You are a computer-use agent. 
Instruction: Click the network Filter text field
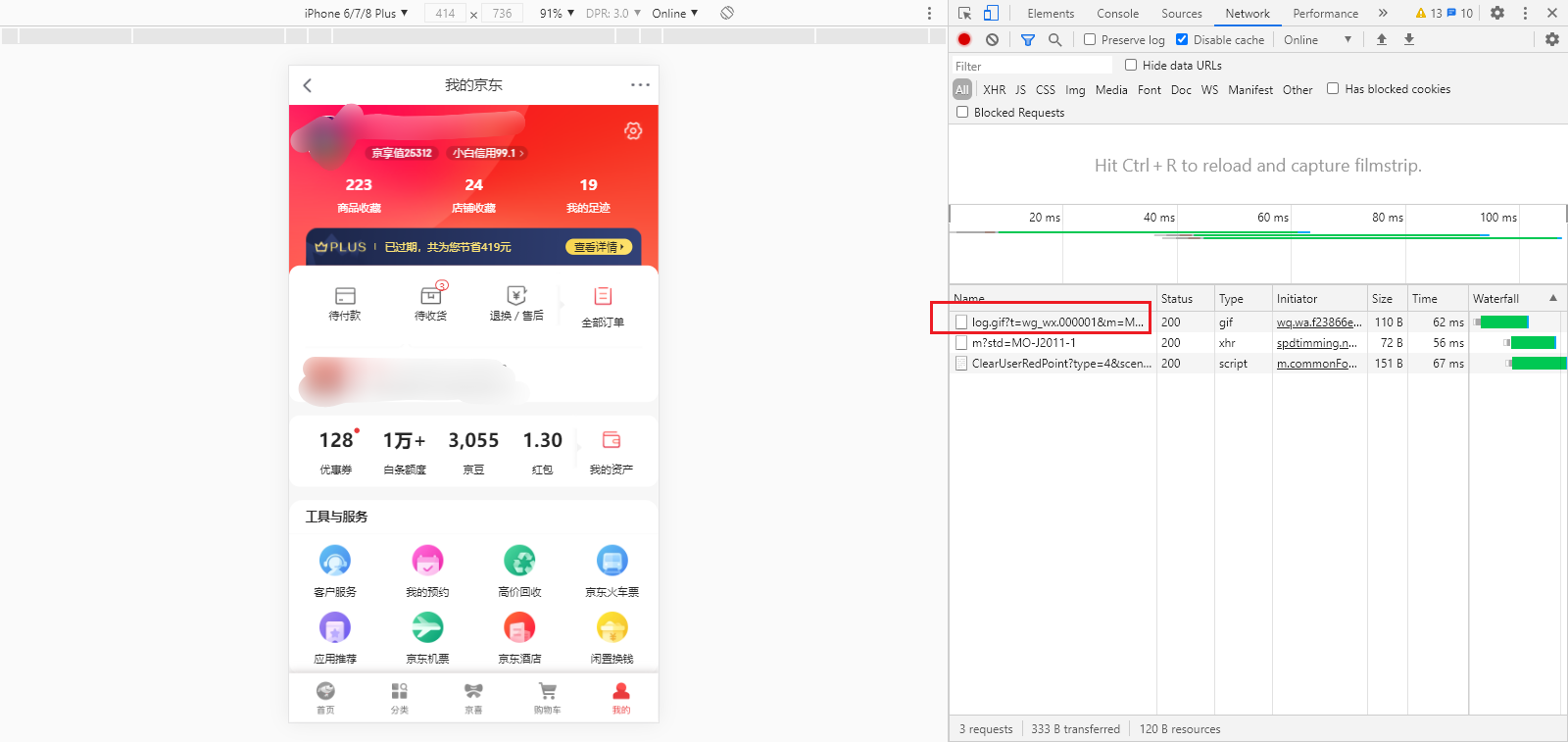[1031, 66]
